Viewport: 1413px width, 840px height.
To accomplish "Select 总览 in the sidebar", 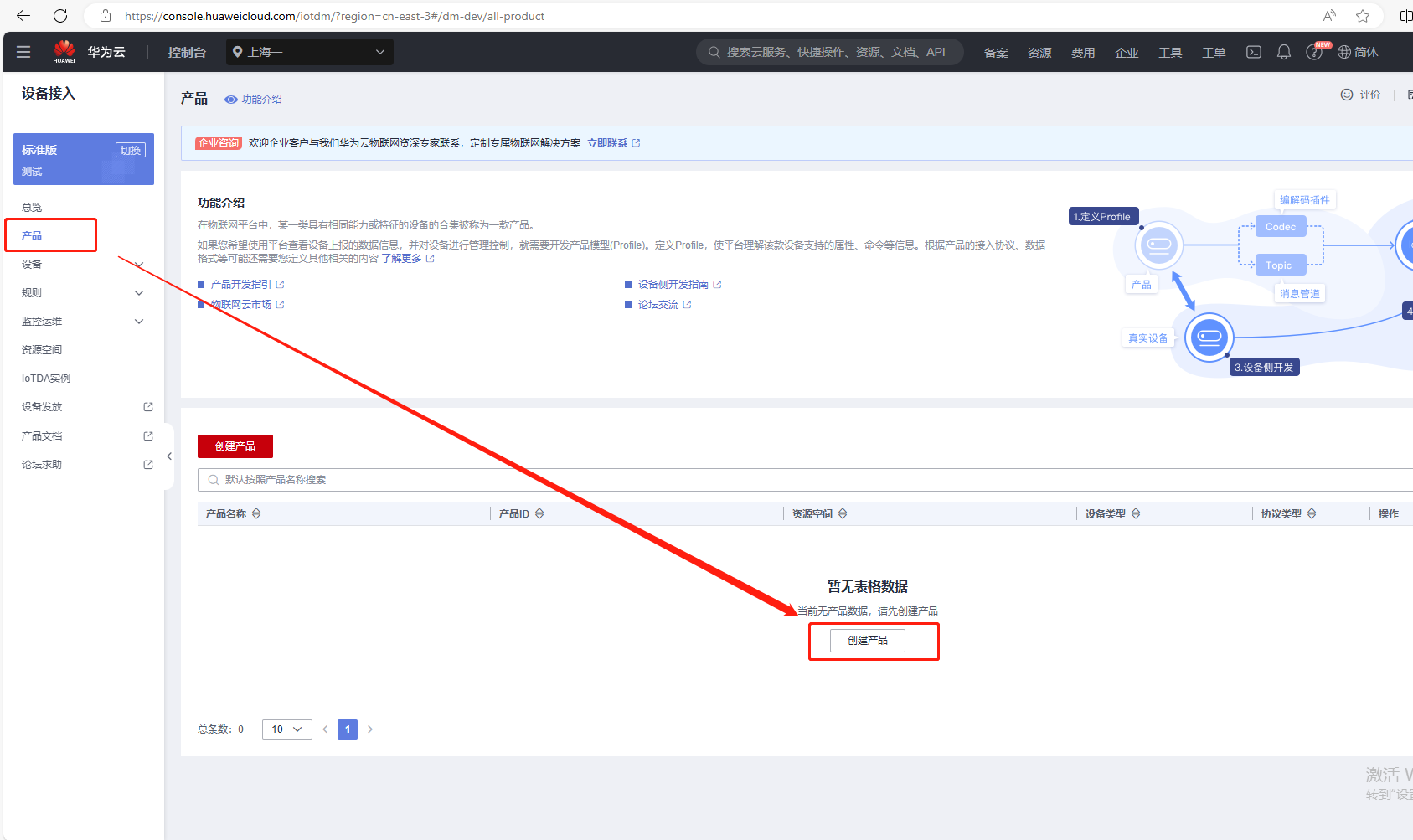I will click(x=32, y=208).
